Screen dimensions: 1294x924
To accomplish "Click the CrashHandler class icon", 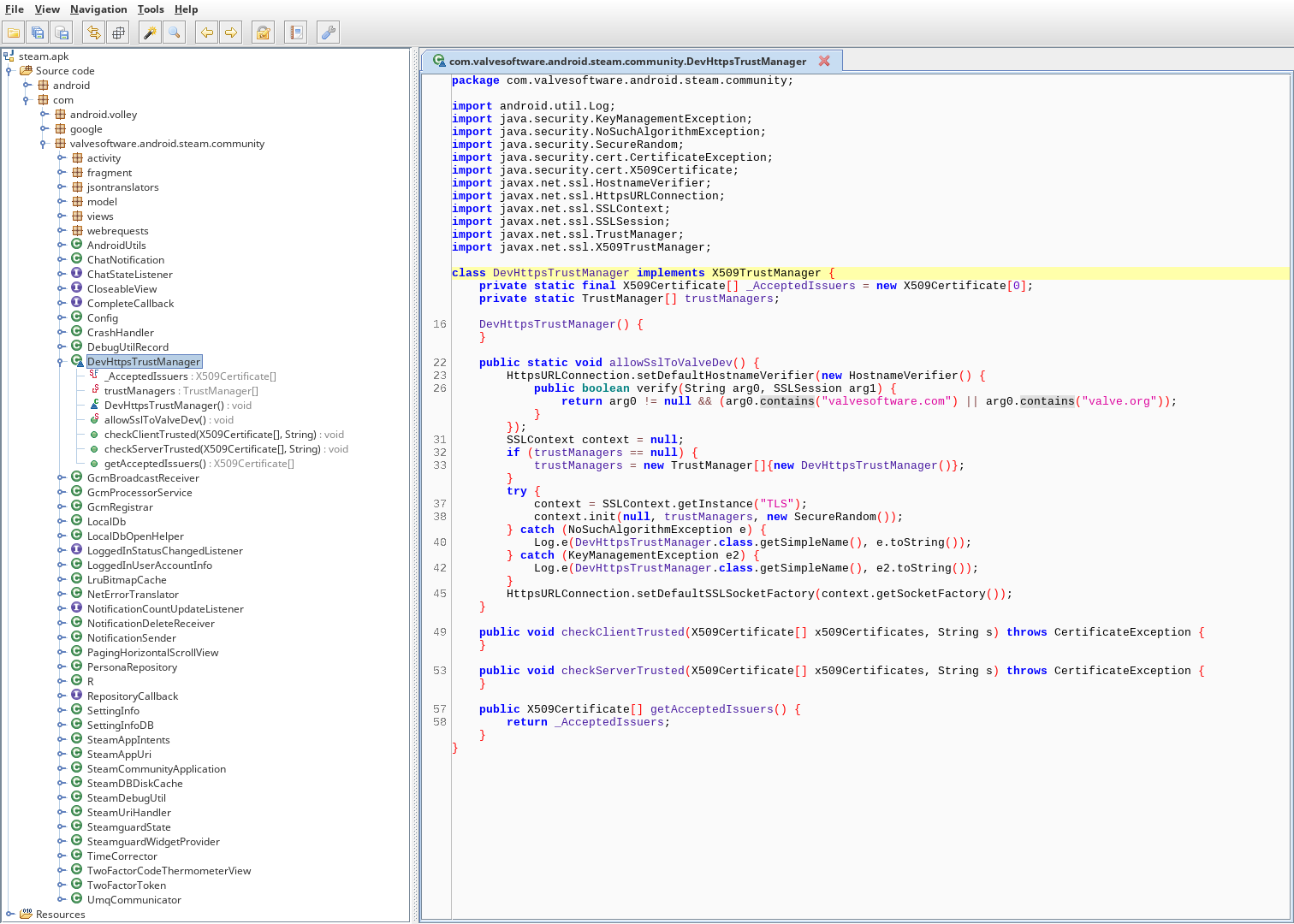I will tap(77, 333).
